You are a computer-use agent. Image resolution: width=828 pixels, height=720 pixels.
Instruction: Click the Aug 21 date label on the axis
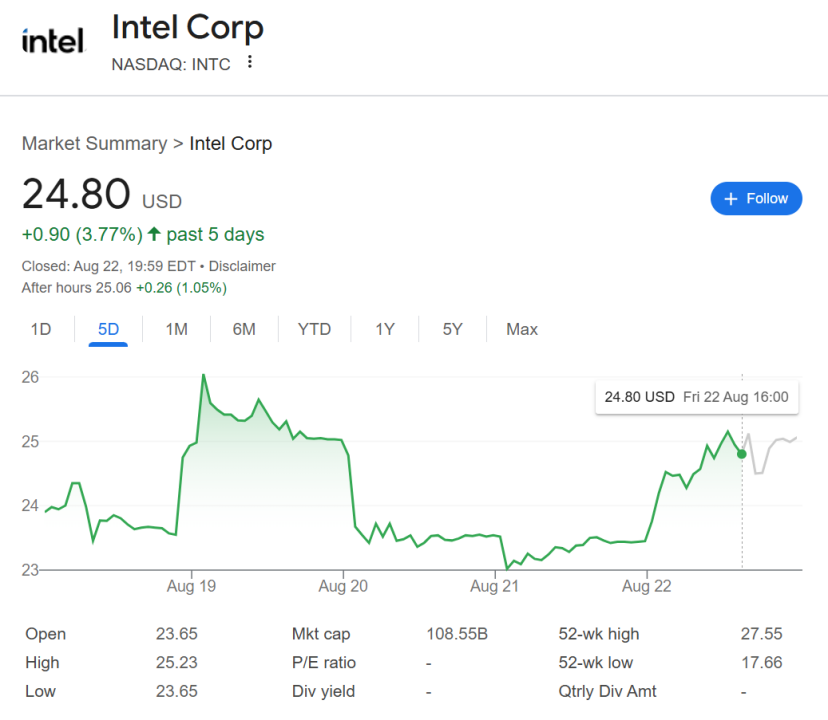pos(496,587)
